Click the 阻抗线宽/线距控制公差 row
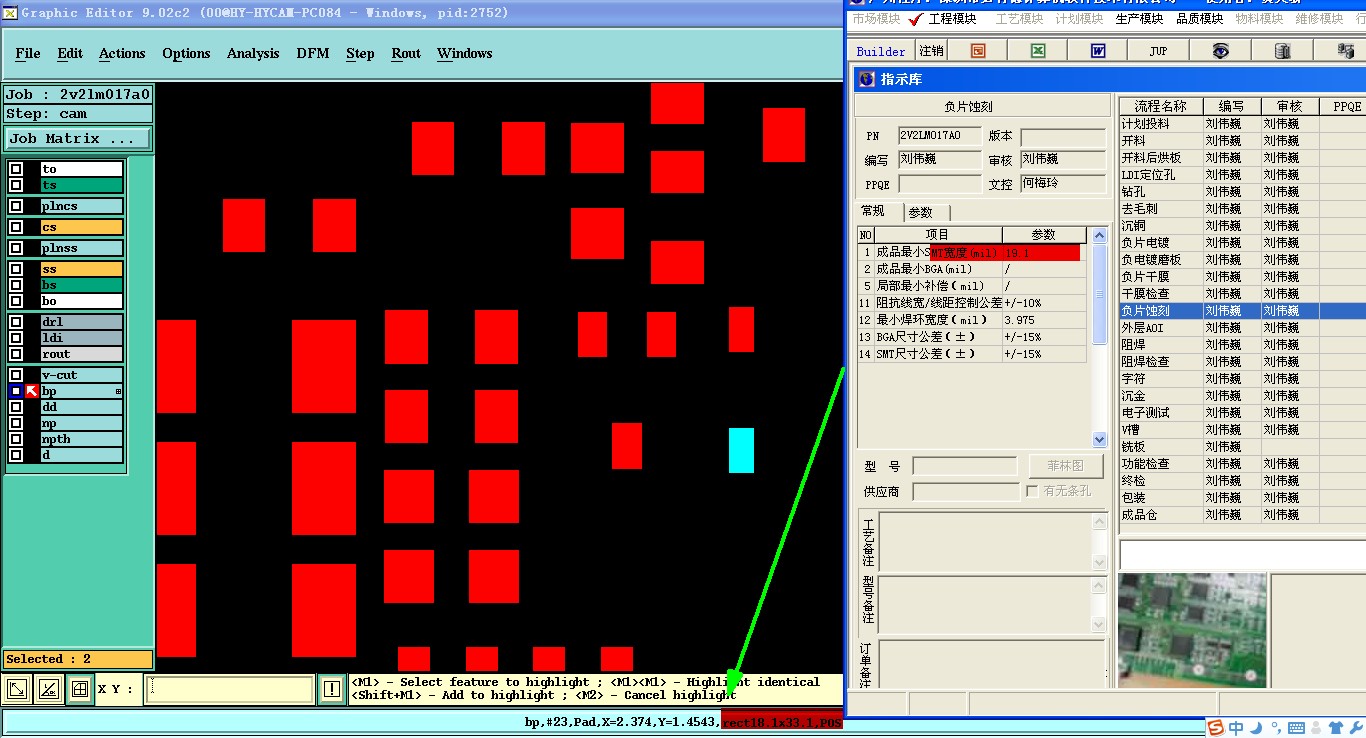Image resolution: width=1366 pixels, height=738 pixels. pyautogui.click(x=971, y=303)
